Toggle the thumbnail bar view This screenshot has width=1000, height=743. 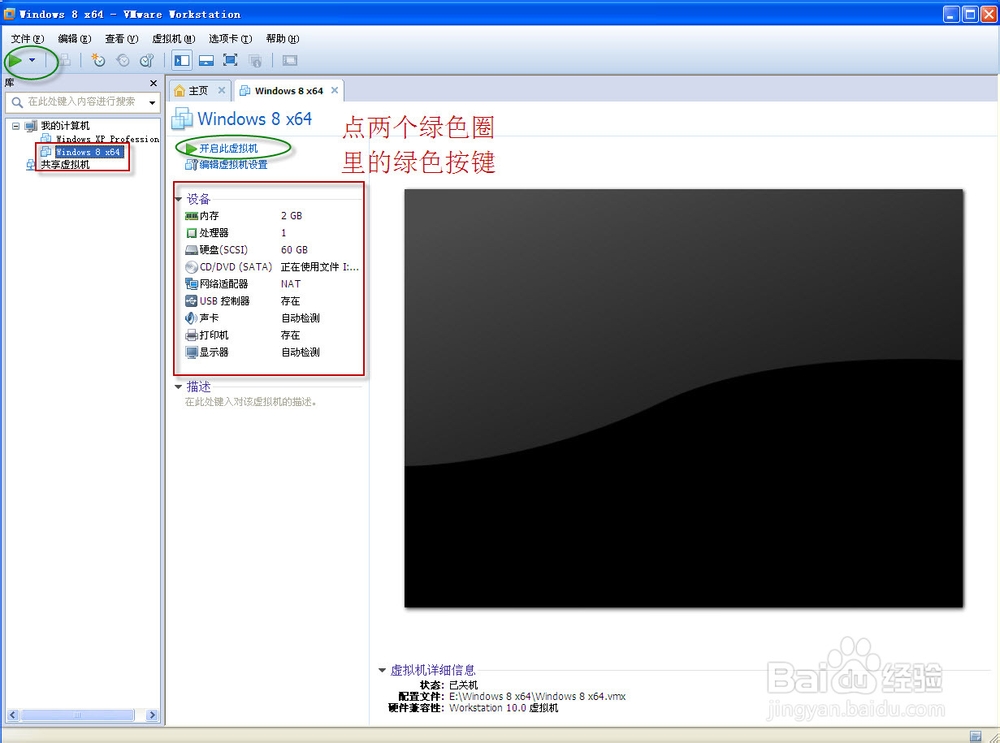click(x=206, y=61)
